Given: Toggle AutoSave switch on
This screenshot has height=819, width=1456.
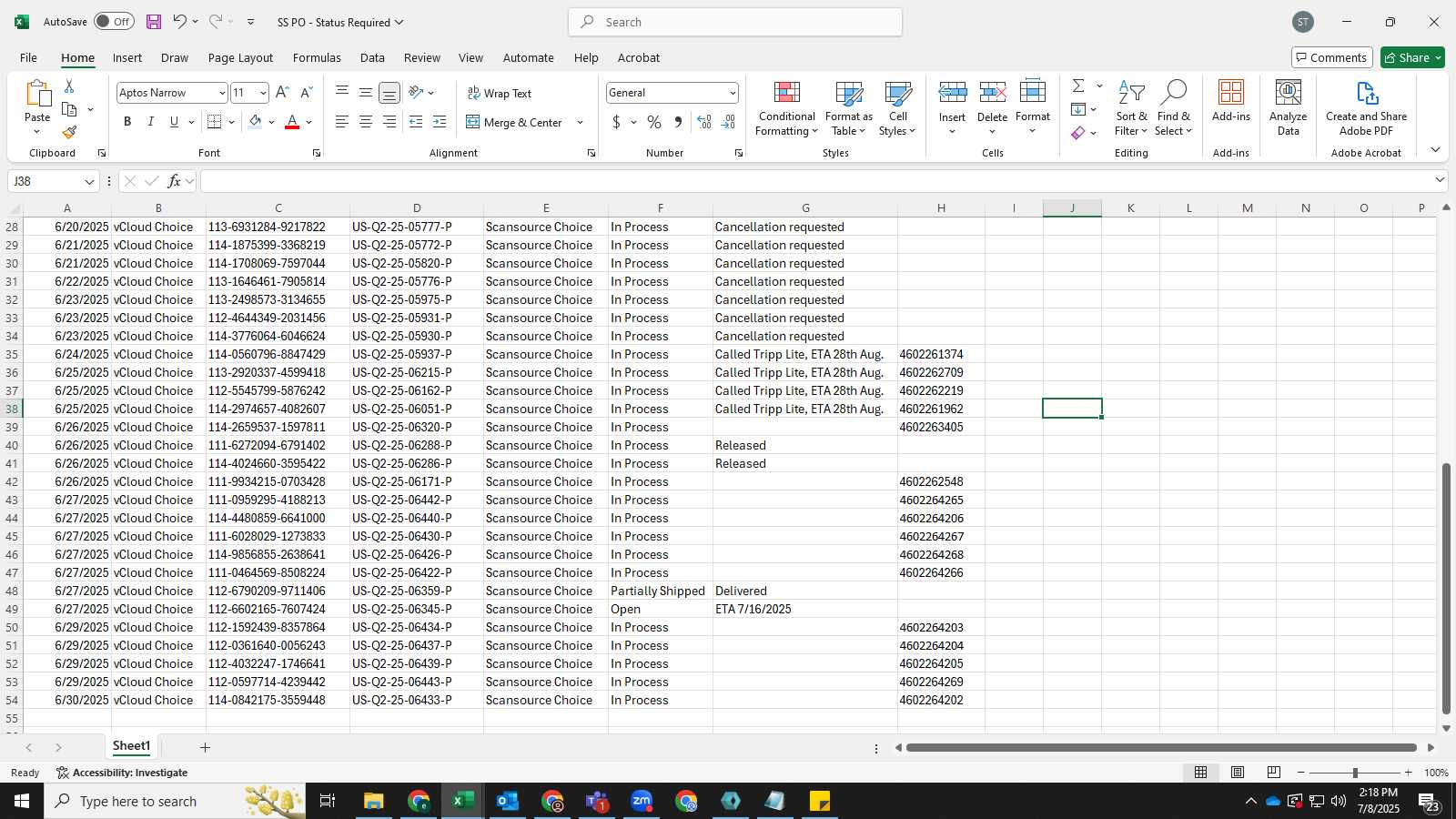Looking at the screenshot, I should [x=114, y=22].
